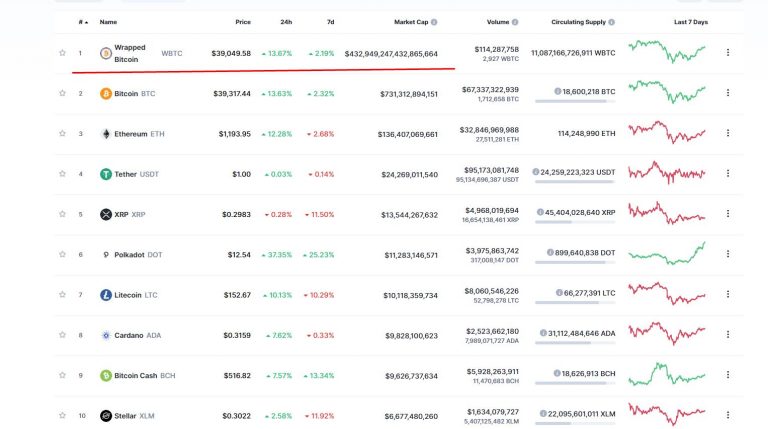Star Polkadot in the watchlist
The image size is (768, 429).
coord(62,254)
